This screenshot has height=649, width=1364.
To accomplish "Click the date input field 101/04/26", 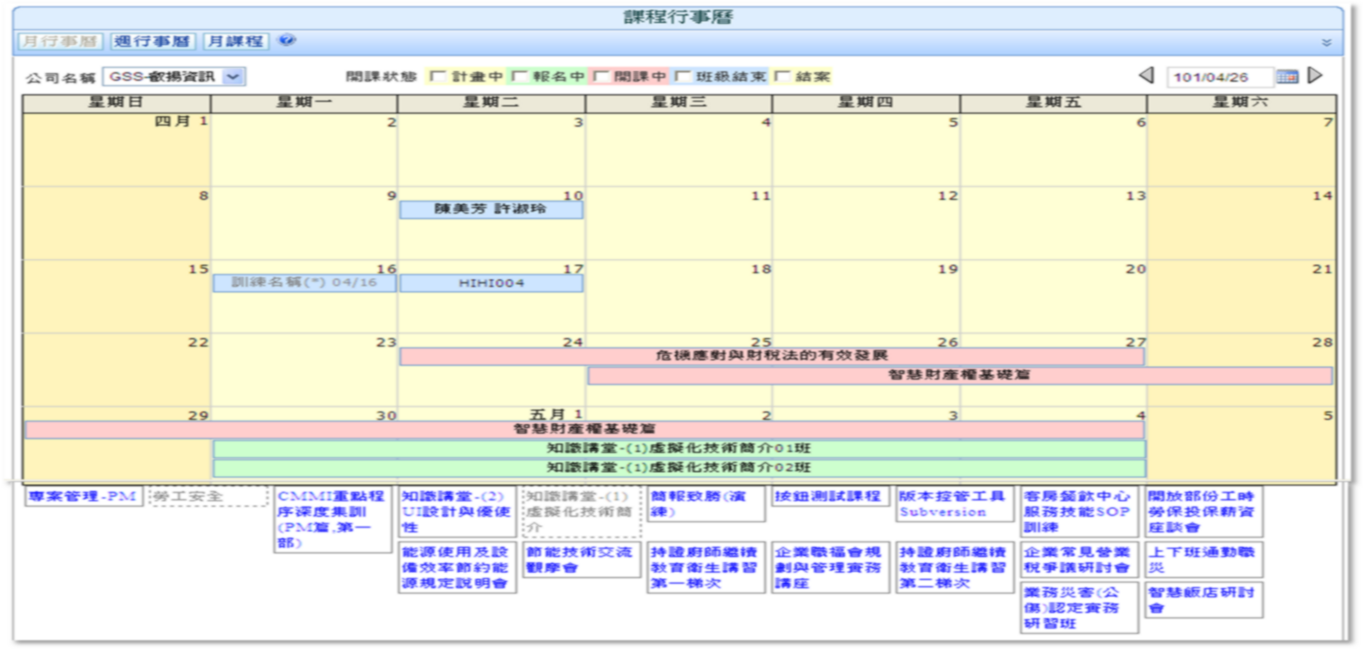I will click(1219, 77).
